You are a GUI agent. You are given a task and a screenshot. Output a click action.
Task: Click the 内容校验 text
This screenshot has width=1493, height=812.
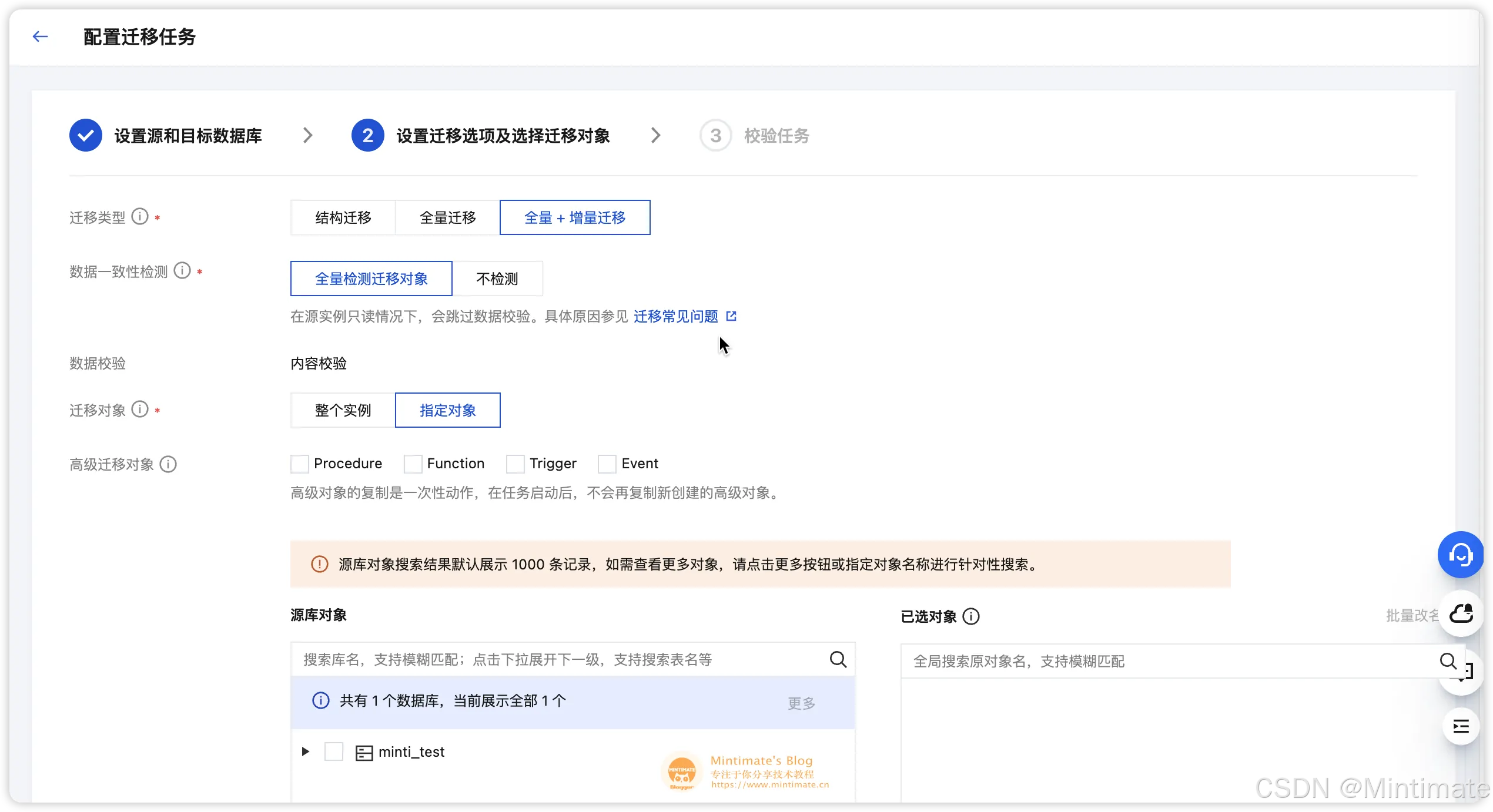click(x=319, y=364)
